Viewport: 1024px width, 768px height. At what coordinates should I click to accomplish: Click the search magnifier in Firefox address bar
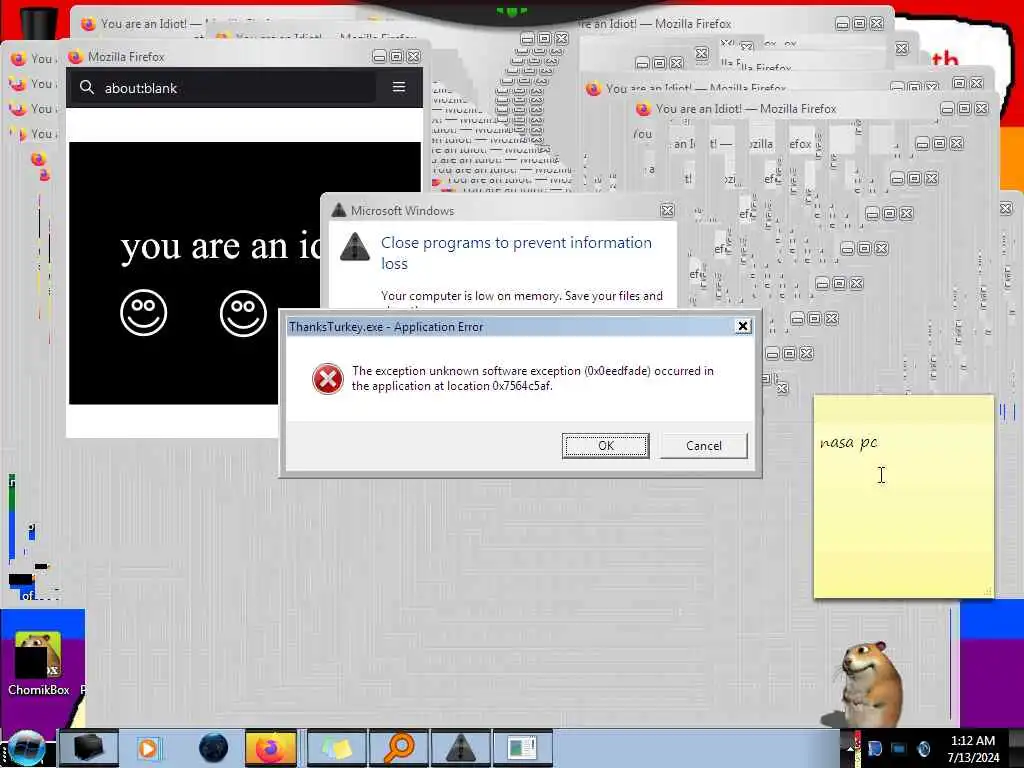[x=87, y=87]
